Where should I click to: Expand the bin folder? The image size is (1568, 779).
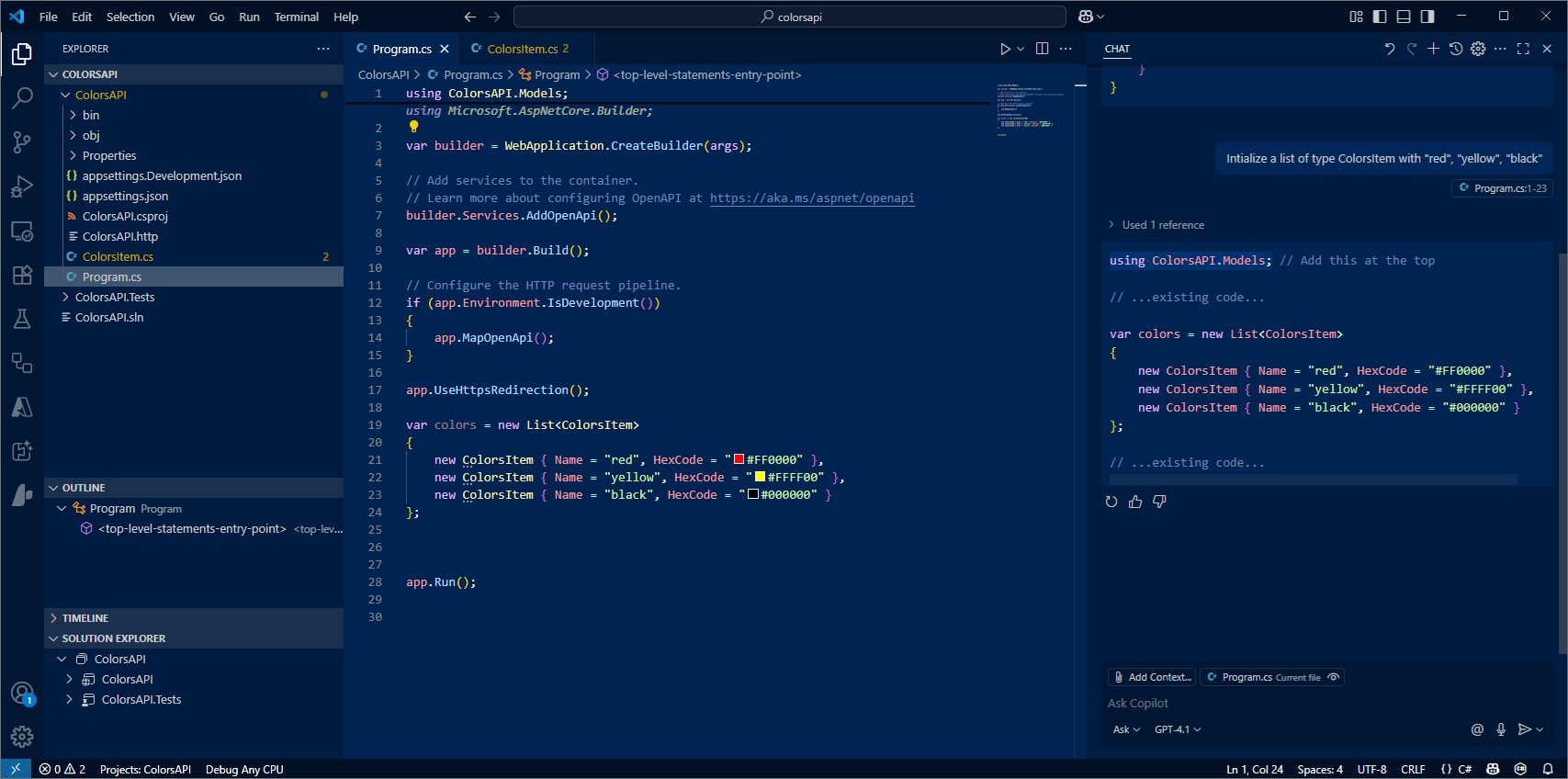point(194,115)
